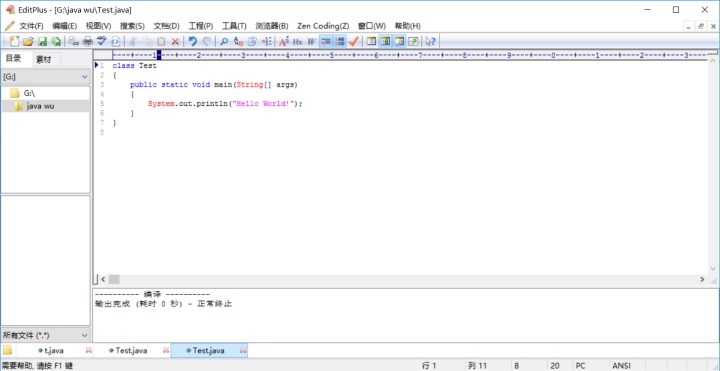Click the horizontal scrollbar left arrow
This screenshot has width=720, height=371.
tap(103, 279)
